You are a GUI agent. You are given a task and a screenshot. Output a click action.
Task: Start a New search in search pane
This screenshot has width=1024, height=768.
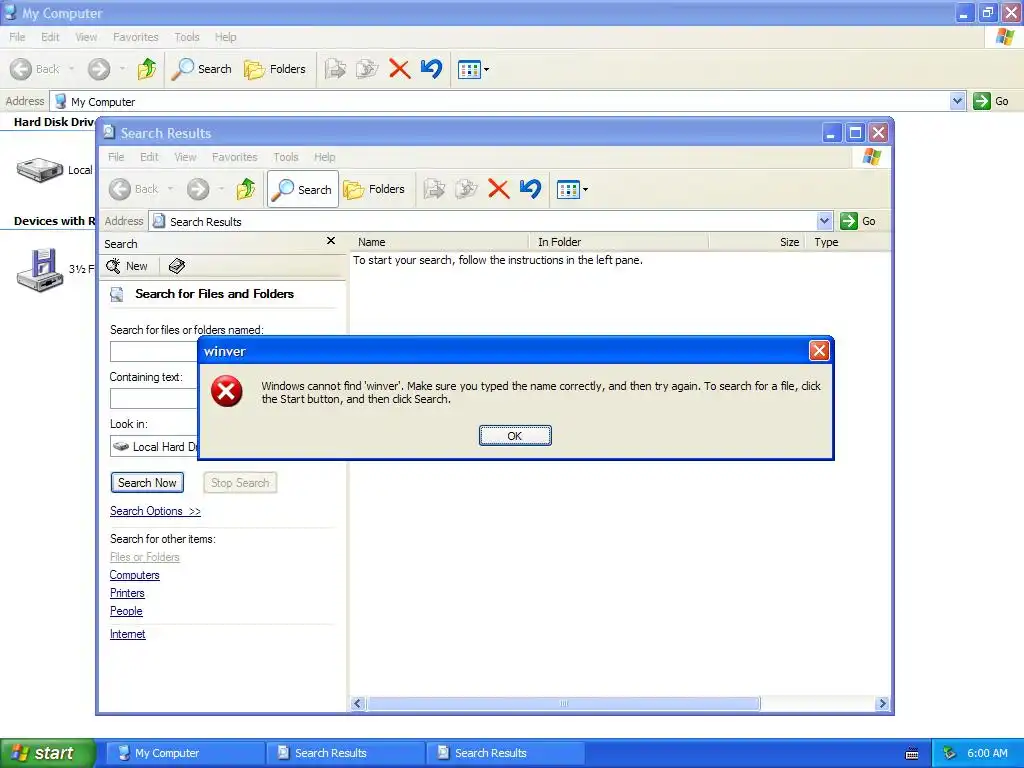(x=127, y=266)
